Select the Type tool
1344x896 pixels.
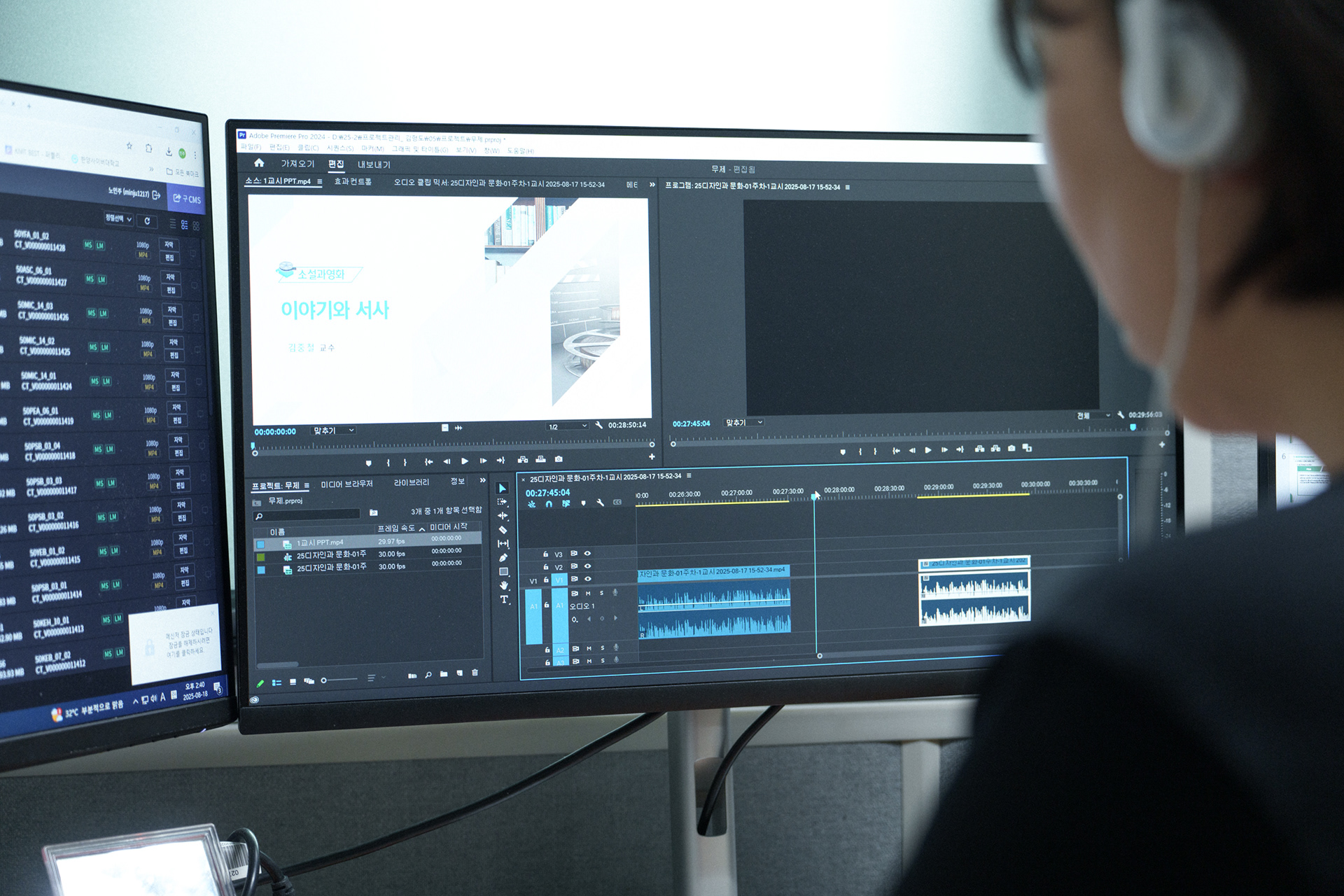point(504,600)
